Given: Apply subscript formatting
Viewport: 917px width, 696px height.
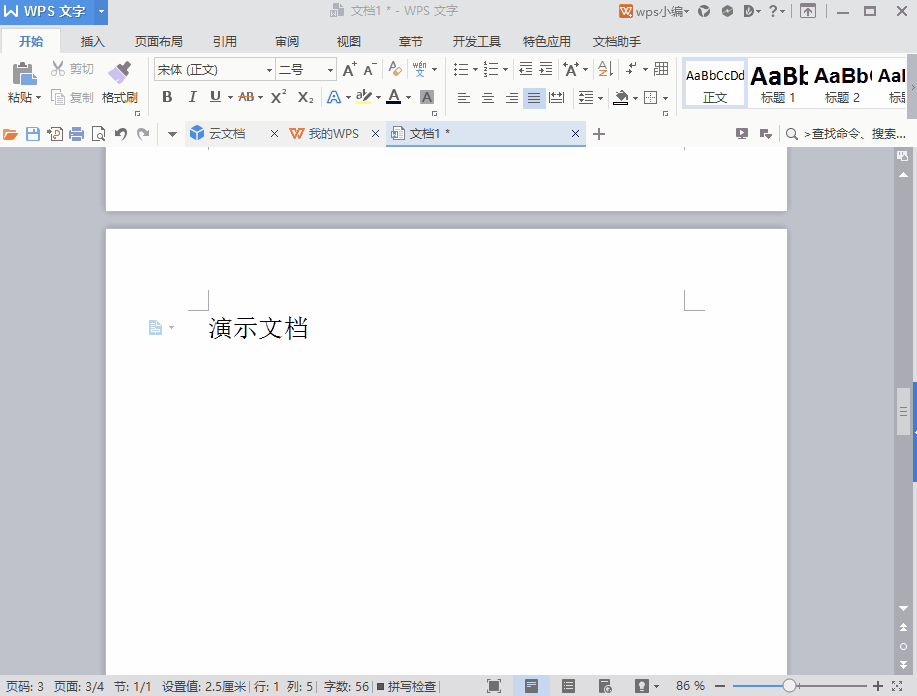Looking at the screenshot, I should (x=304, y=97).
